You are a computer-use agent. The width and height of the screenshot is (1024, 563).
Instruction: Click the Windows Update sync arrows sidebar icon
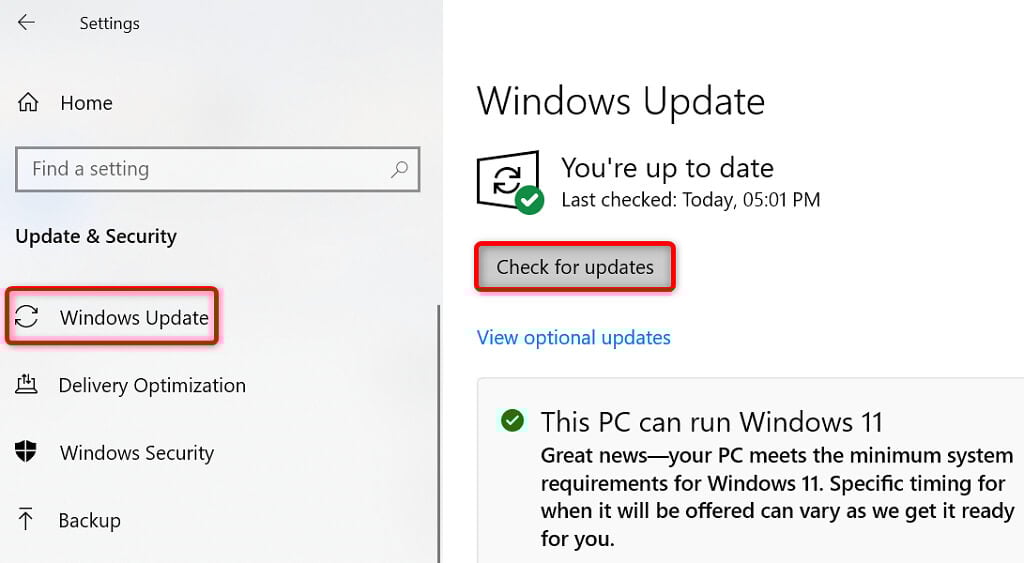click(27, 318)
